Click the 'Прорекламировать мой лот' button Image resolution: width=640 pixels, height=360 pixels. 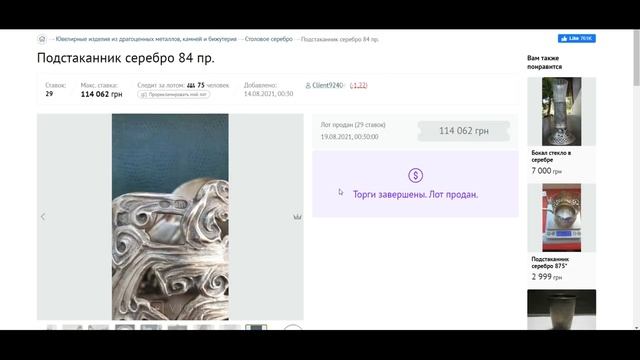[x=174, y=94]
